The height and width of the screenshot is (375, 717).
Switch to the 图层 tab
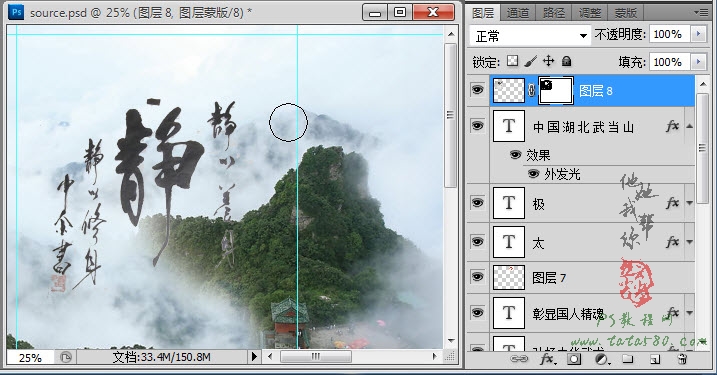483,13
